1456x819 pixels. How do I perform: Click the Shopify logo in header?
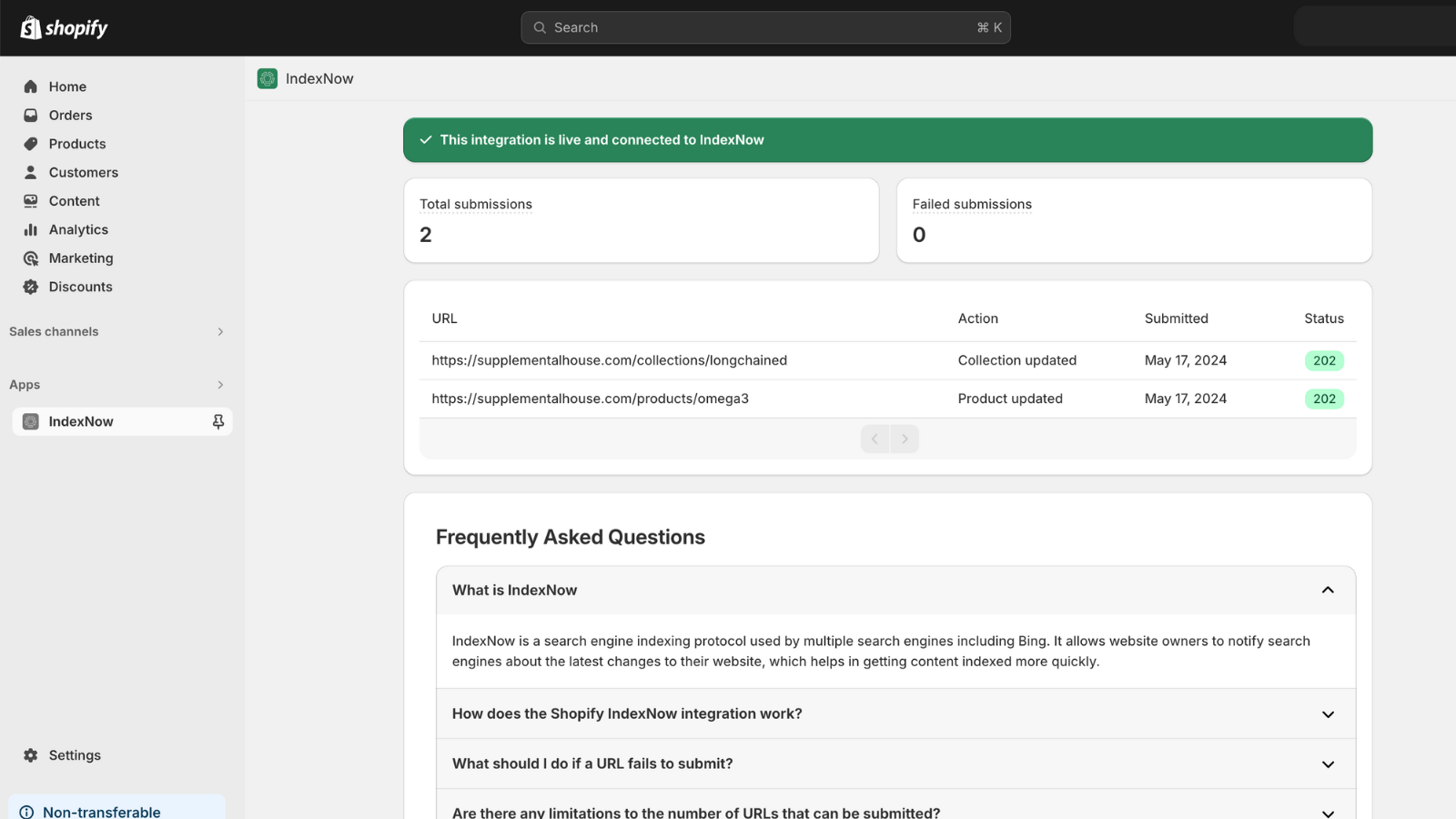coord(64,28)
